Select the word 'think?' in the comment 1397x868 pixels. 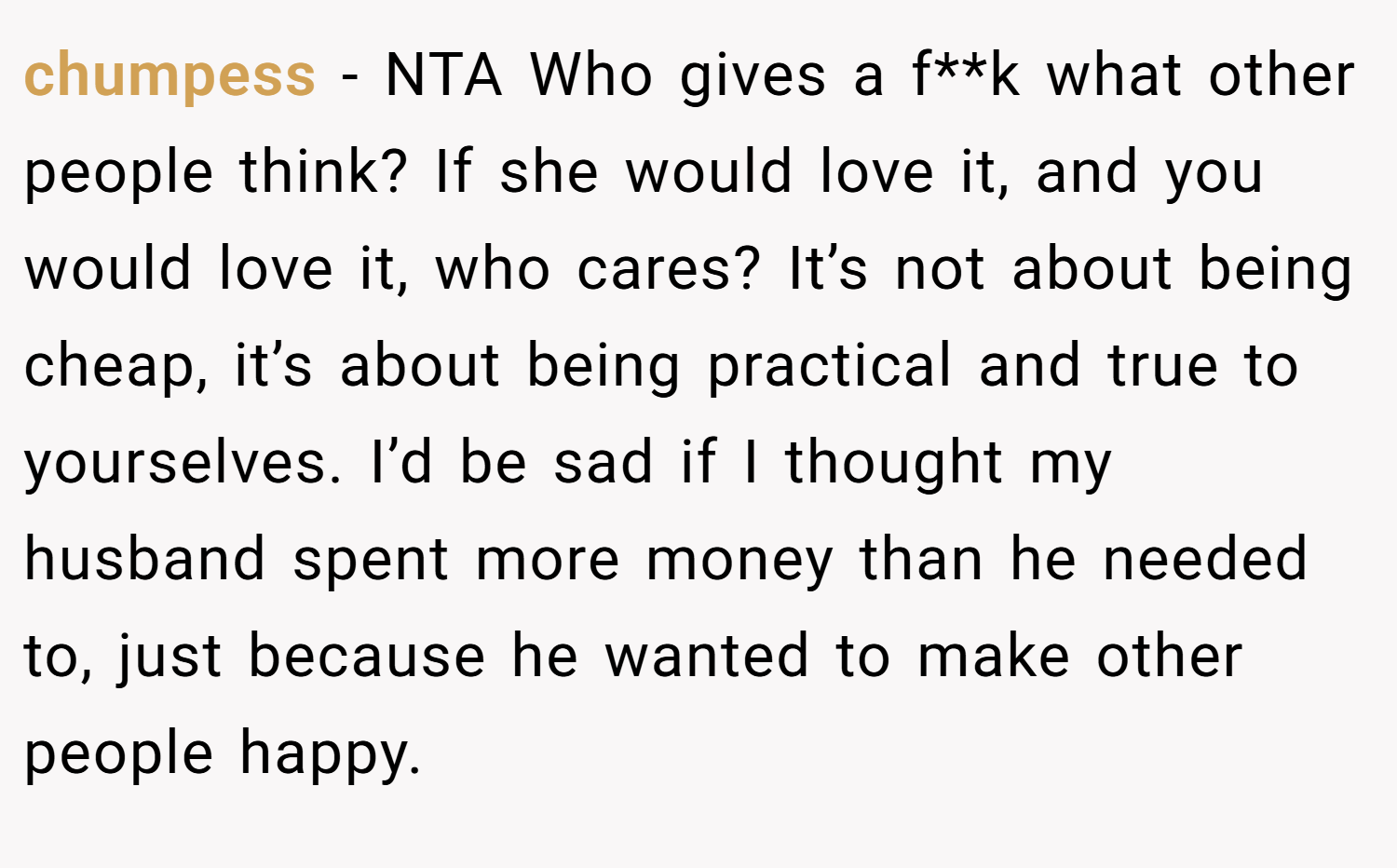(324, 171)
